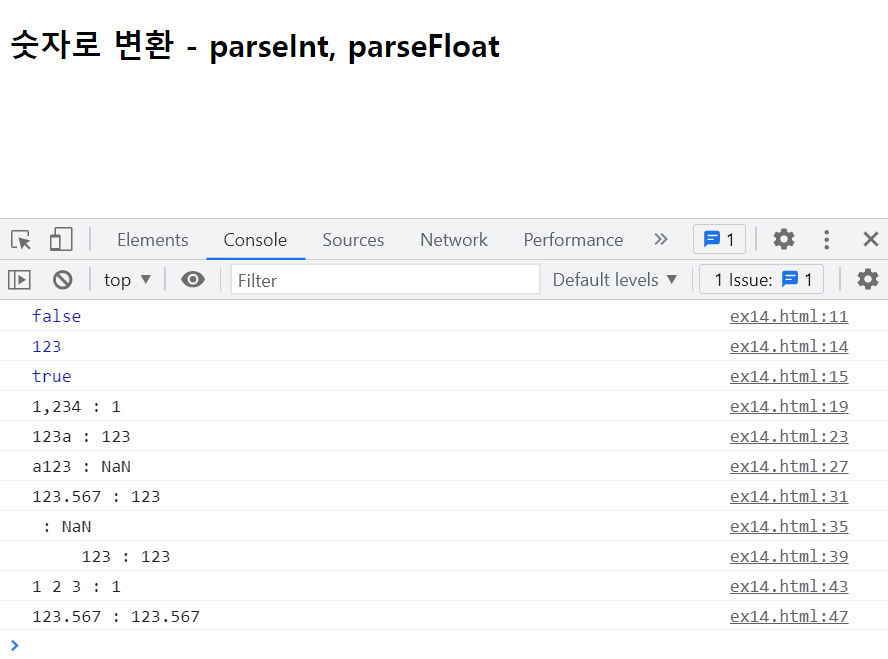The image size is (888, 659).
Task: Toggle the live expression eye icon
Action: click(x=193, y=279)
